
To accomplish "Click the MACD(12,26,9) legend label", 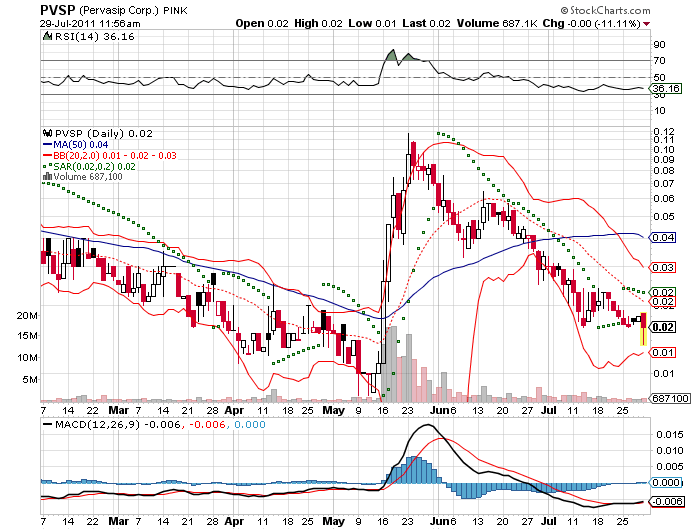I will click(x=98, y=425).
